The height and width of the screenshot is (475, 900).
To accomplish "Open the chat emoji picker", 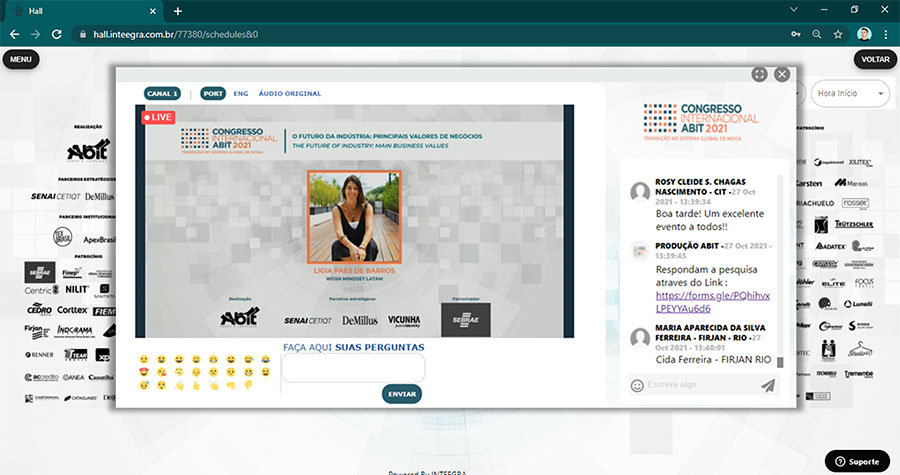I will [637, 386].
